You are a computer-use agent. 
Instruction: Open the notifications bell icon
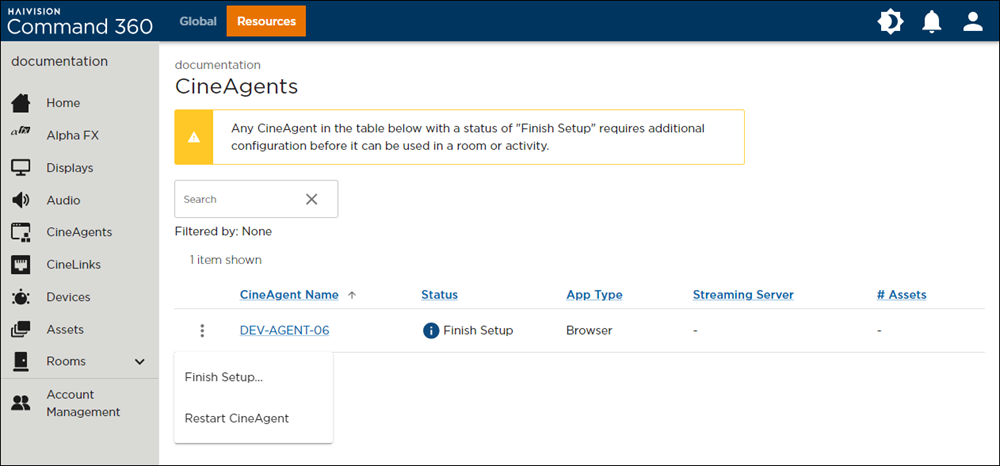[931, 21]
